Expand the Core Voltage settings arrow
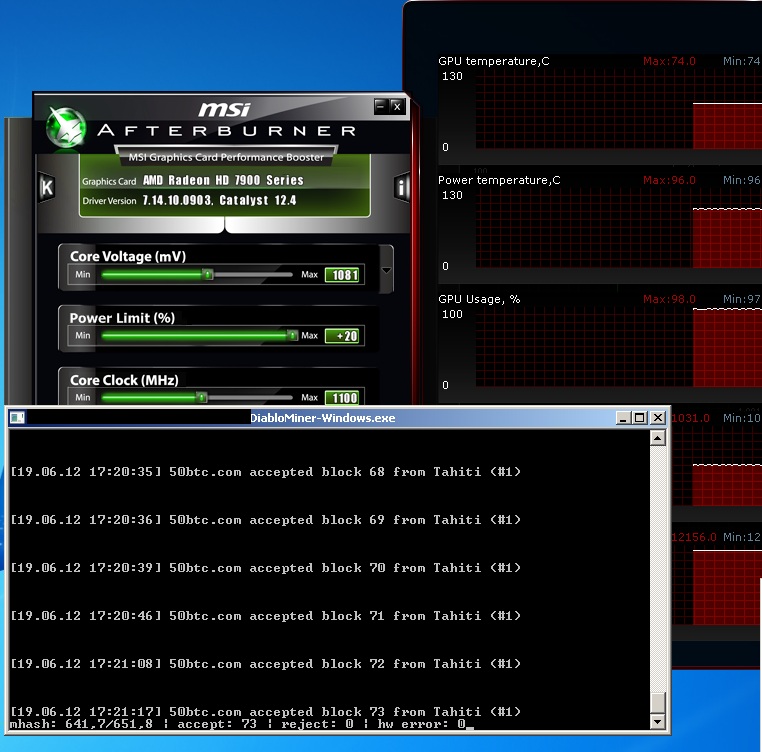762x752 pixels. [386, 270]
